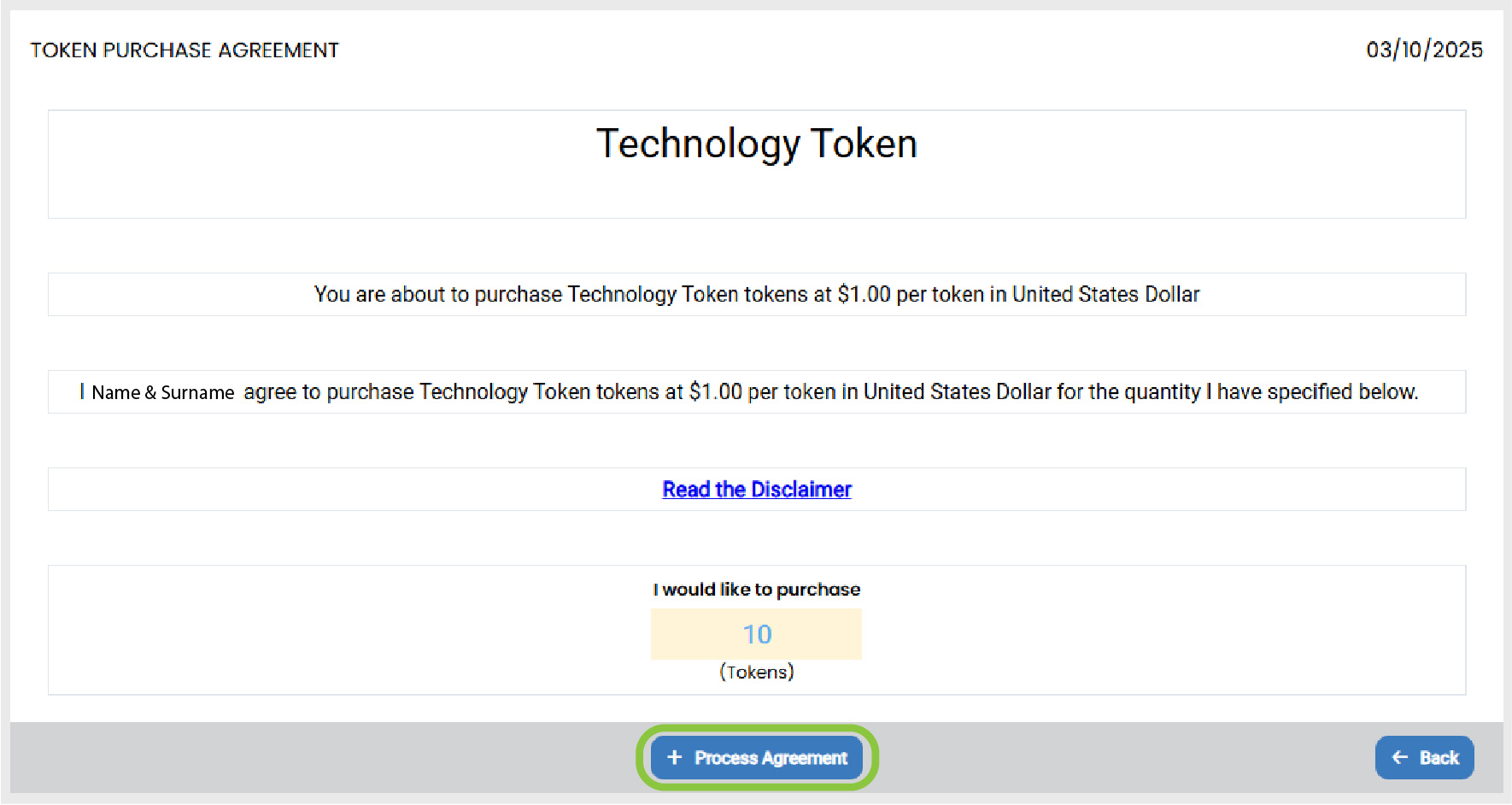
Task: Click the Technology Token heading
Action: coord(757,144)
